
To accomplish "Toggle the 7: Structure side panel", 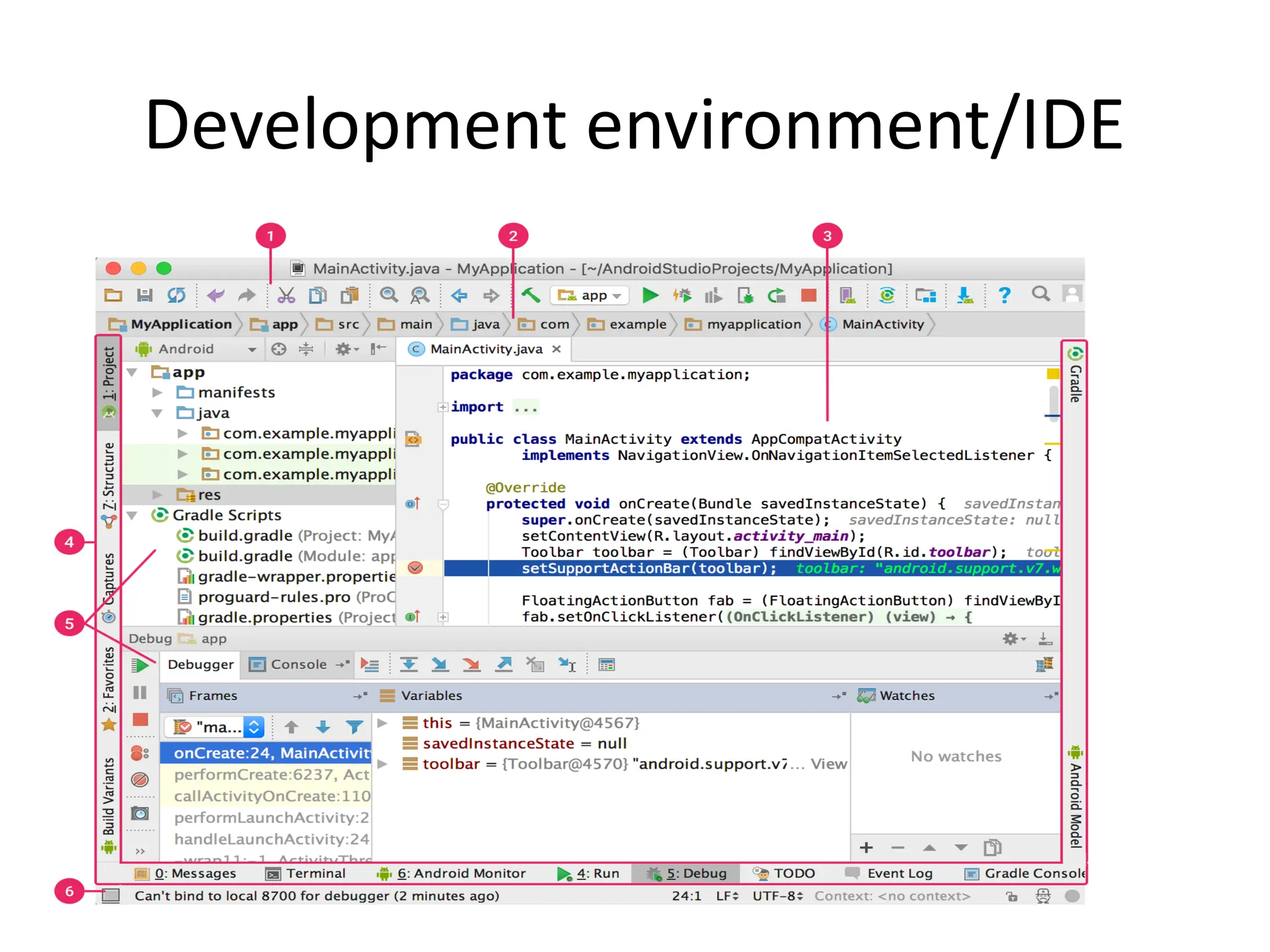I will tap(109, 485).
